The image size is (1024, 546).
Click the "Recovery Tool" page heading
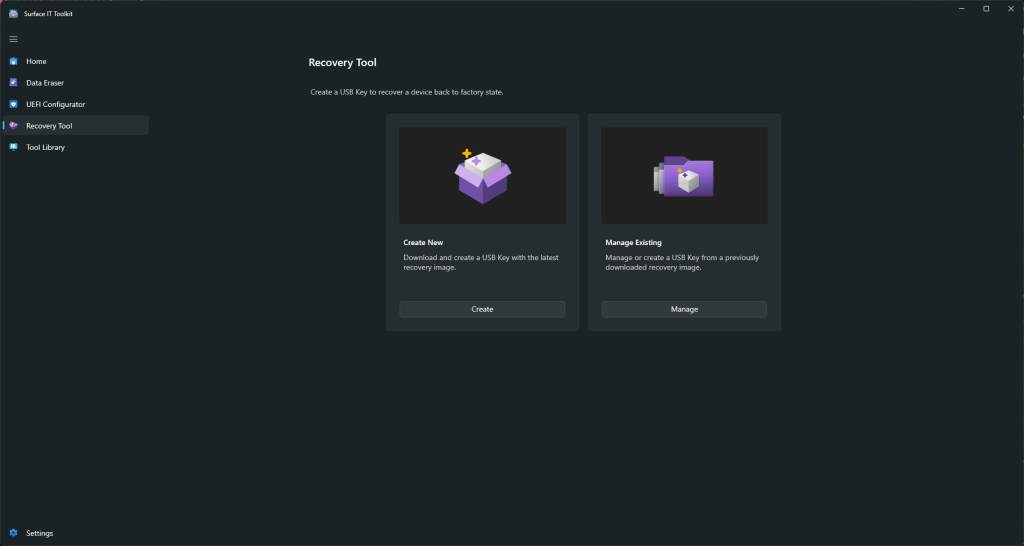[x=342, y=63]
